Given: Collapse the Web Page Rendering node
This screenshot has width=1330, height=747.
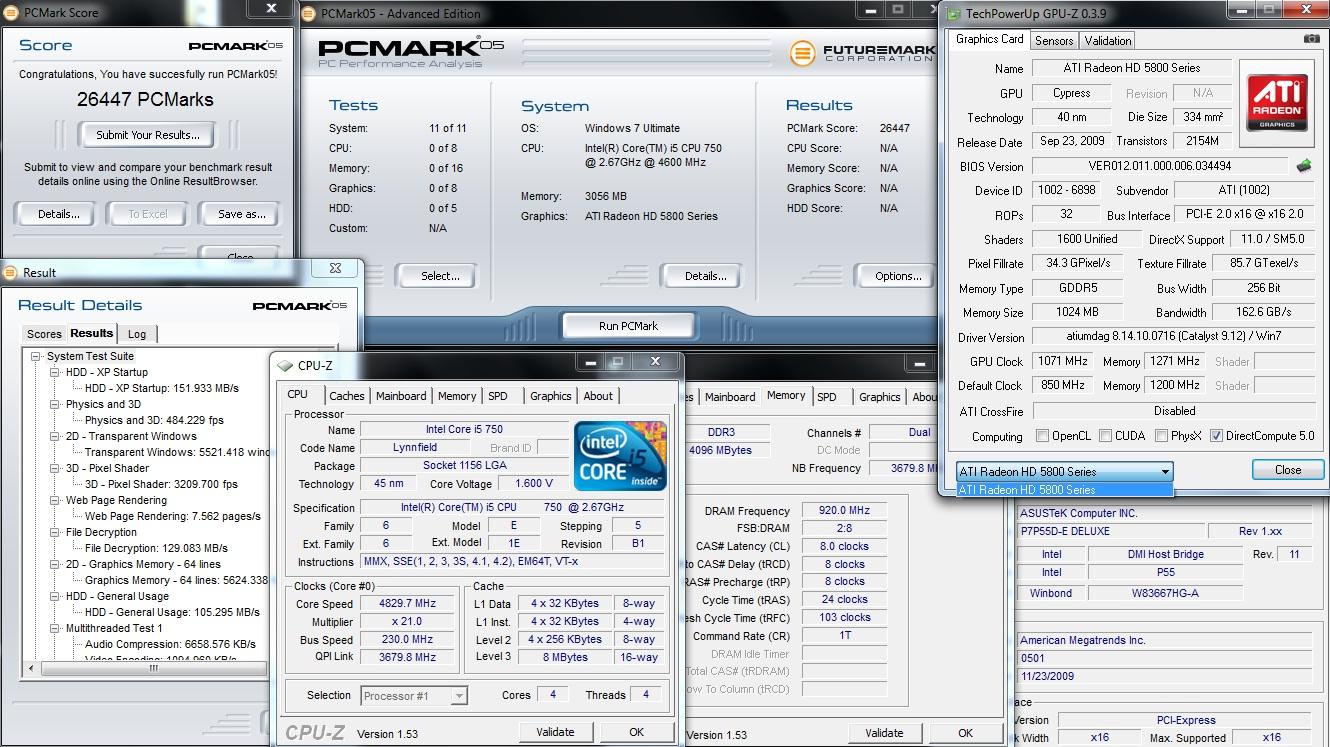Looking at the screenshot, I should (55, 500).
